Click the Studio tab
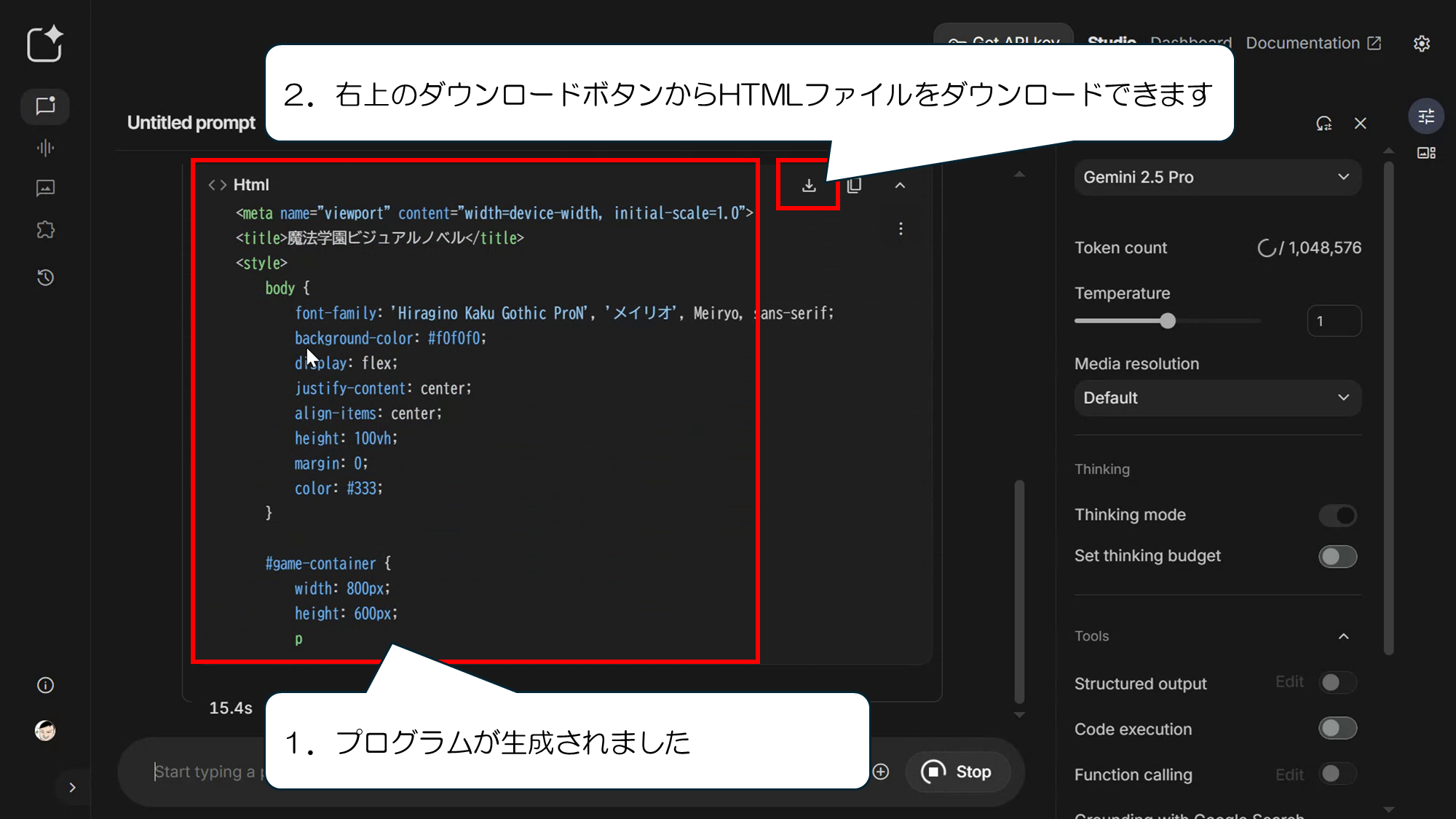 [x=1111, y=40]
